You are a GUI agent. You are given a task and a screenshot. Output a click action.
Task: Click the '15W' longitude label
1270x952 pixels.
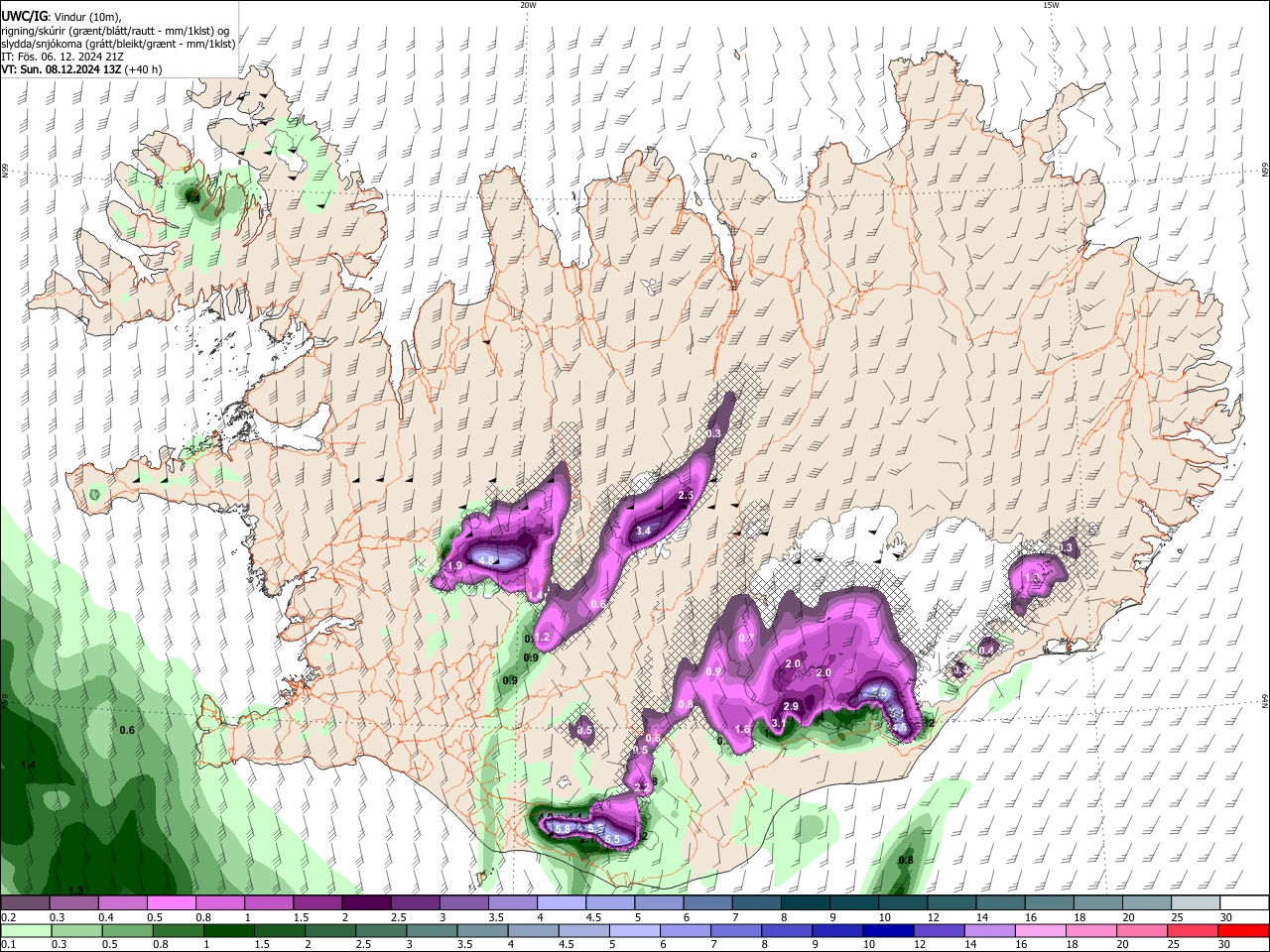coord(1050,5)
